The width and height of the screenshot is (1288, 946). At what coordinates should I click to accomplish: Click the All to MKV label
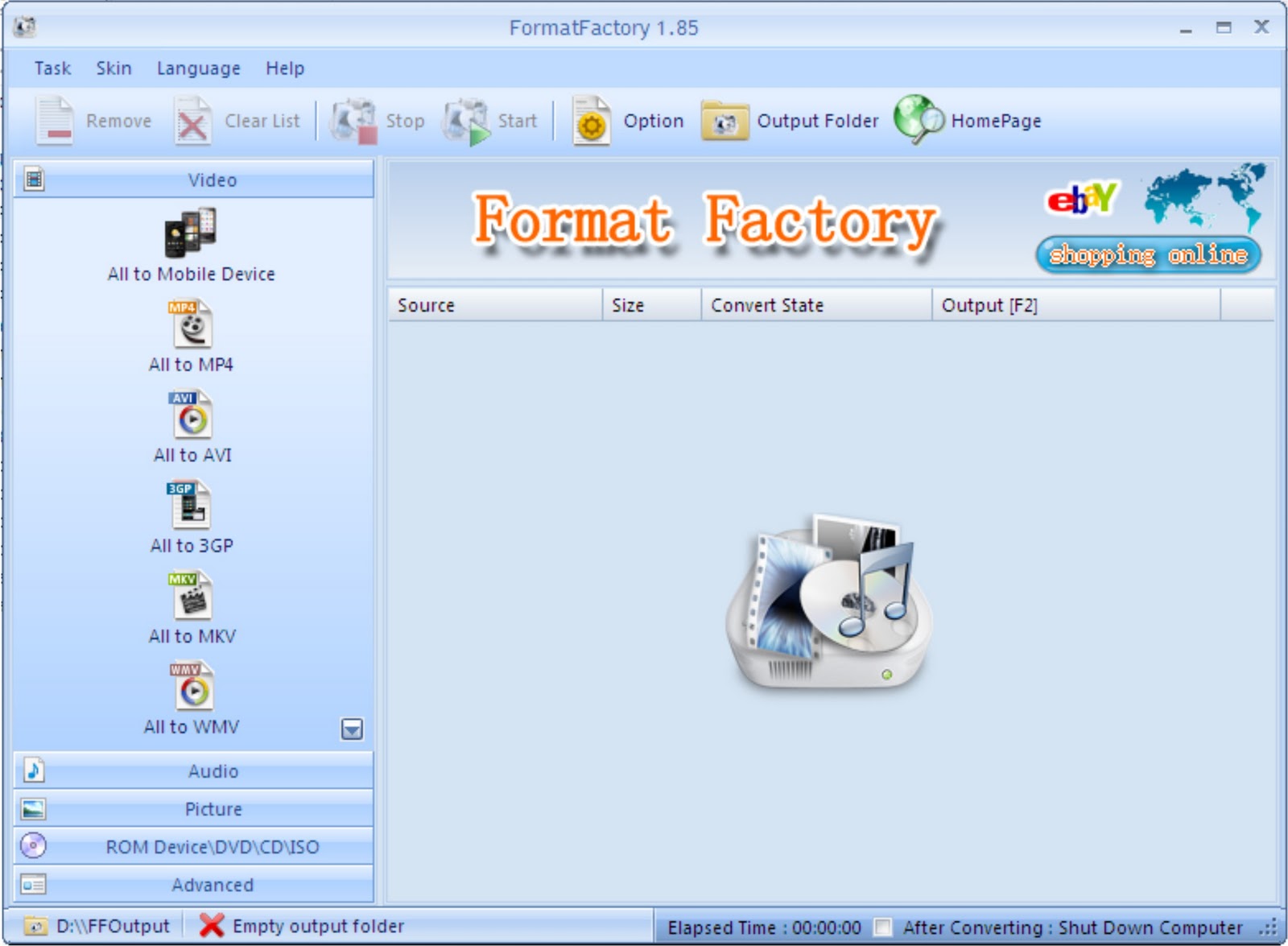click(192, 636)
